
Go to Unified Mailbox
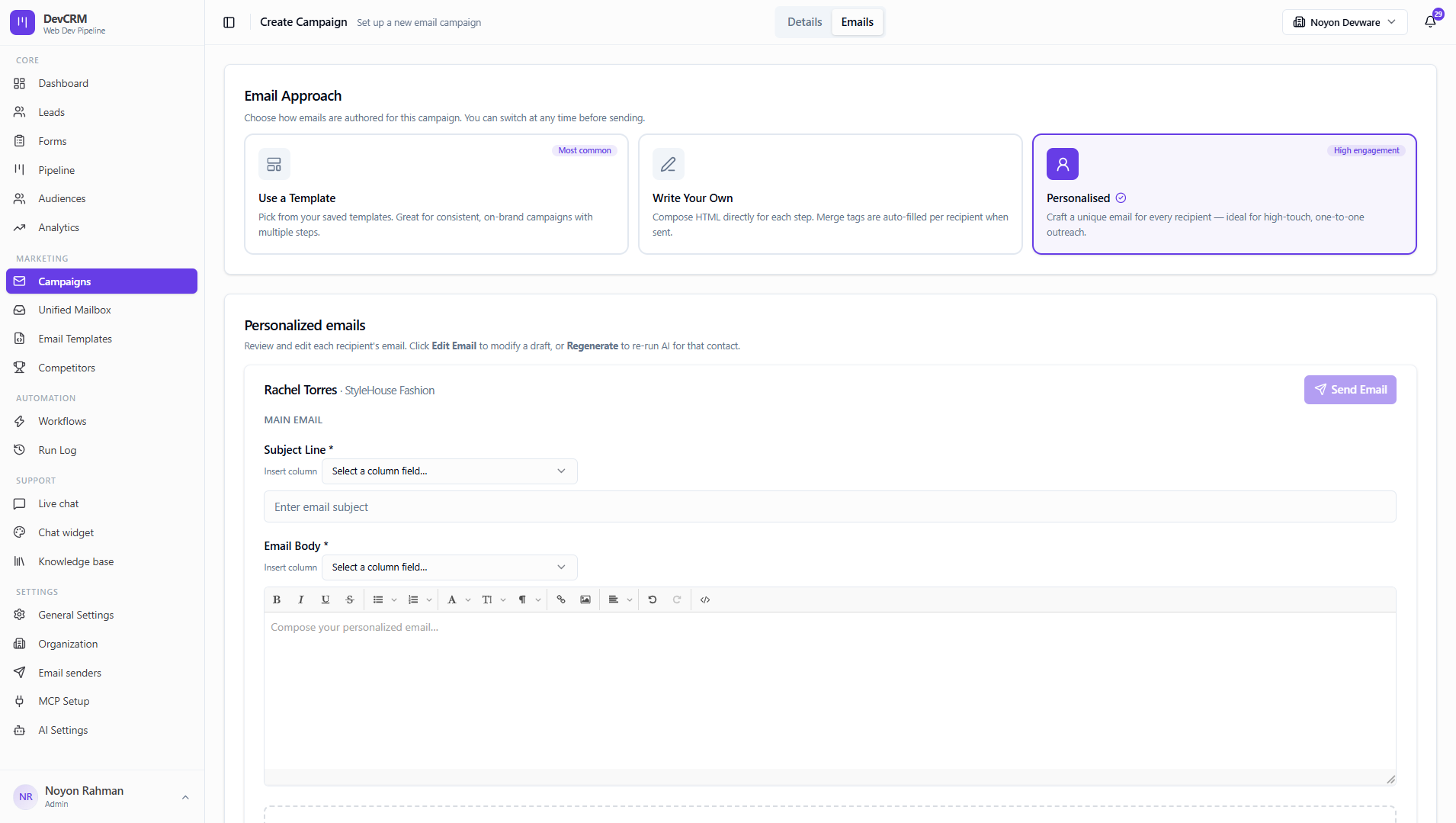tap(101, 310)
